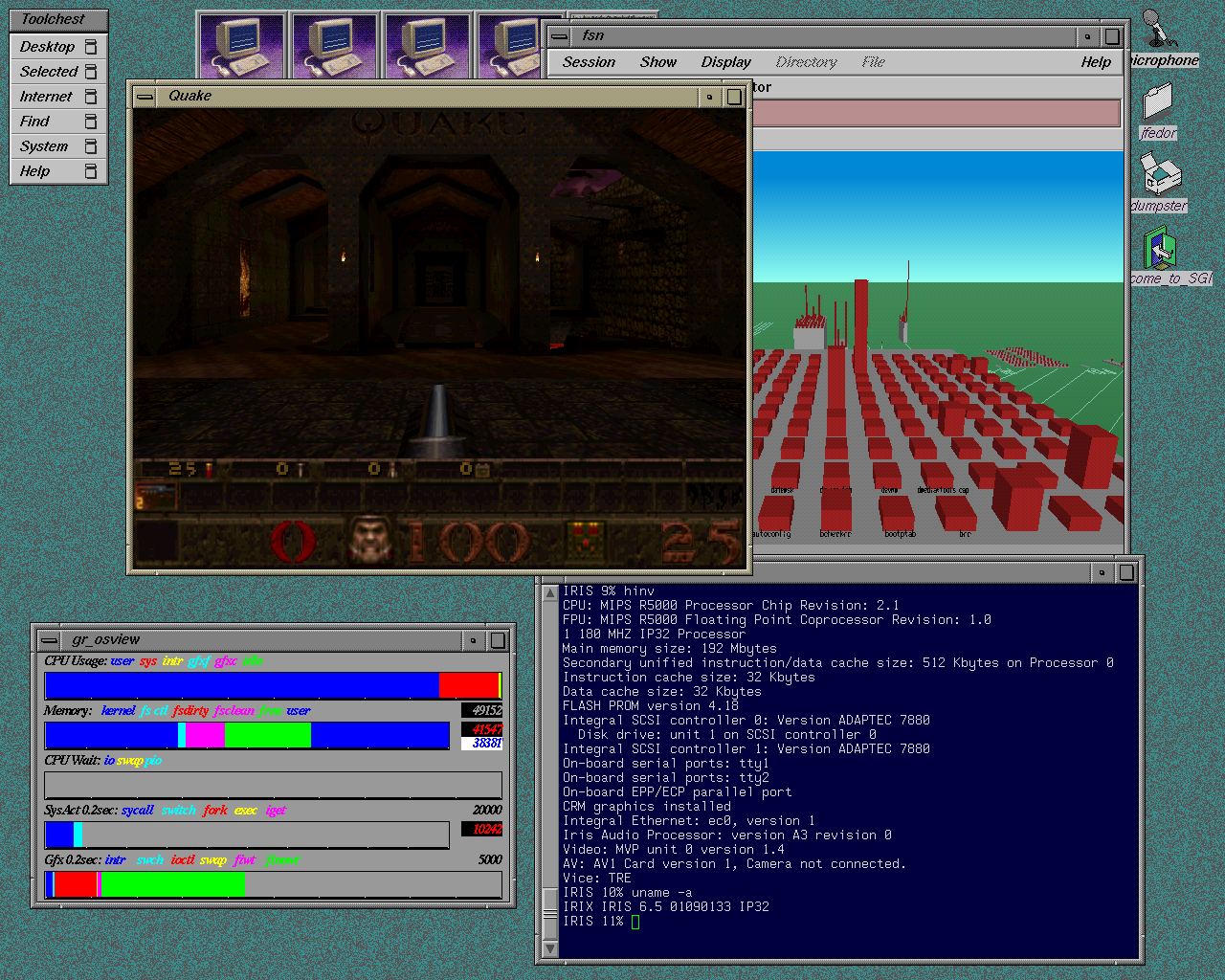Click the terminal scrollbar up arrow
This screenshot has width=1225, height=980.
coord(550,593)
